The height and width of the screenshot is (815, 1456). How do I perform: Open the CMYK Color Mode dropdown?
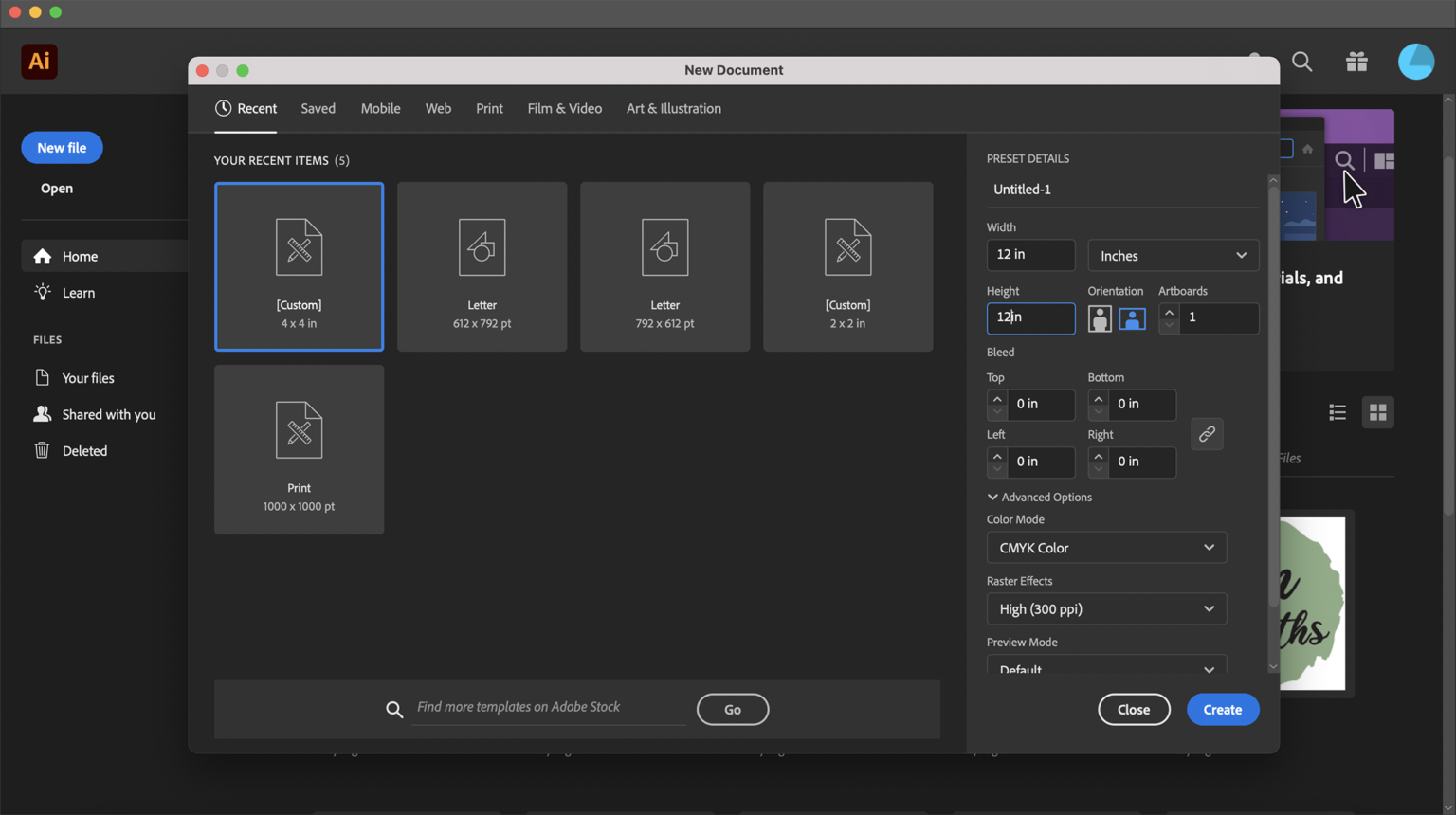(x=1106, y=548)
